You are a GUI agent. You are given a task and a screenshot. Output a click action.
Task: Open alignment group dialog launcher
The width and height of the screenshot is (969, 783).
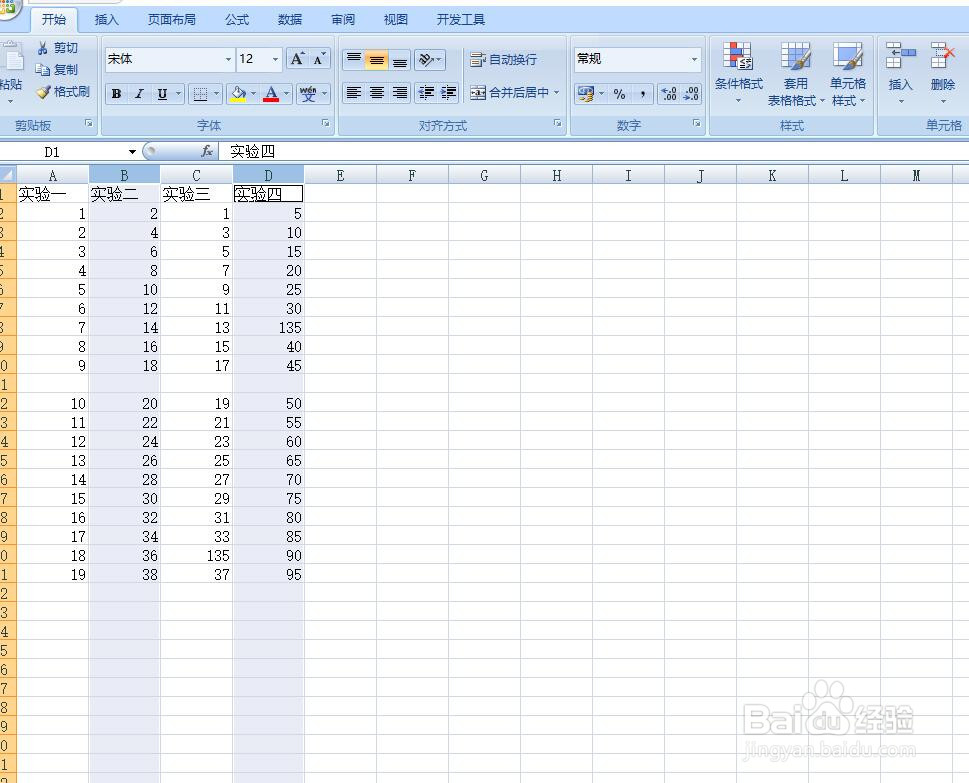557,124
